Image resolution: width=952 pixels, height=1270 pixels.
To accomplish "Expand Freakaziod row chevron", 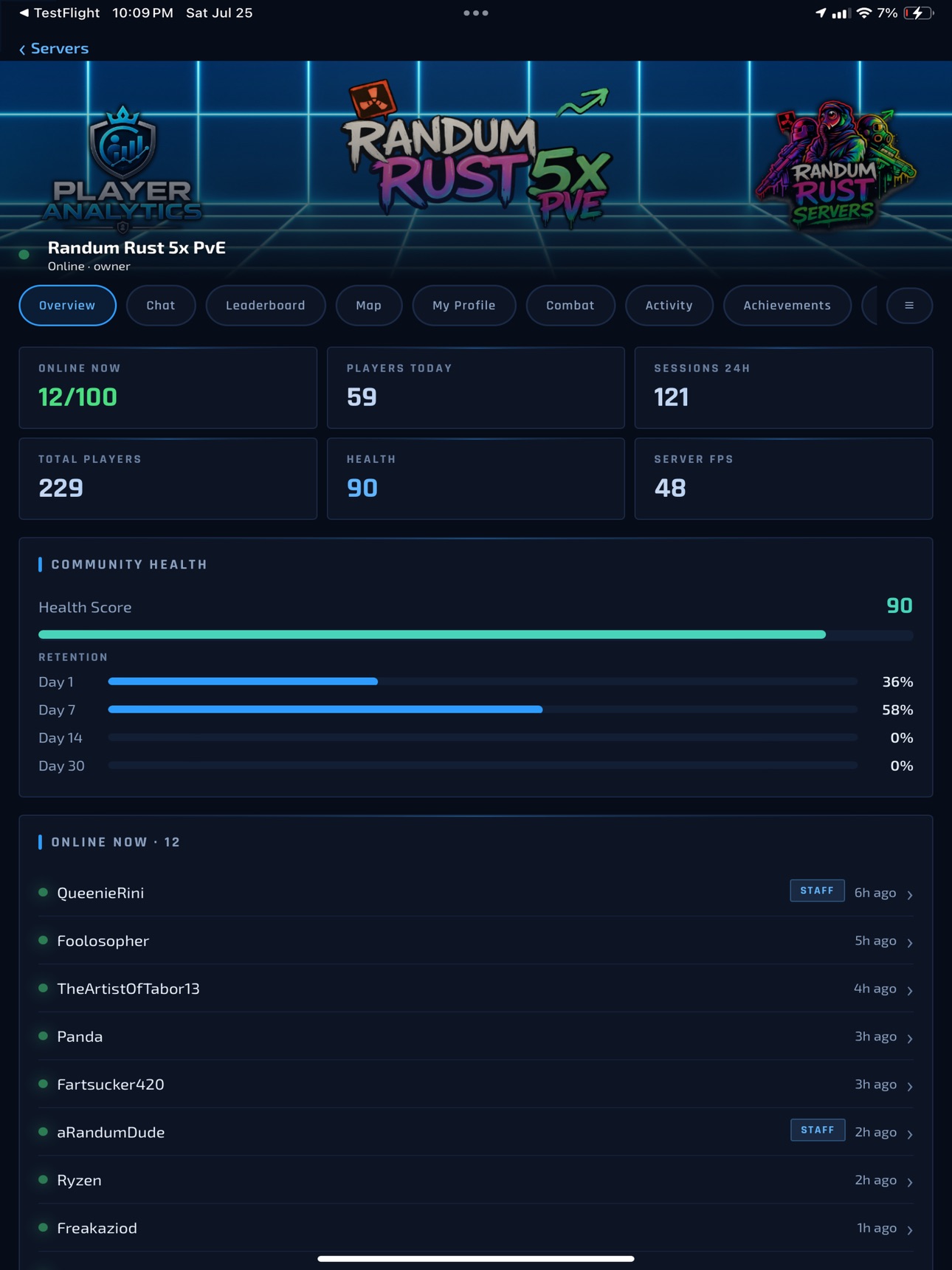I will [910, 1230].
